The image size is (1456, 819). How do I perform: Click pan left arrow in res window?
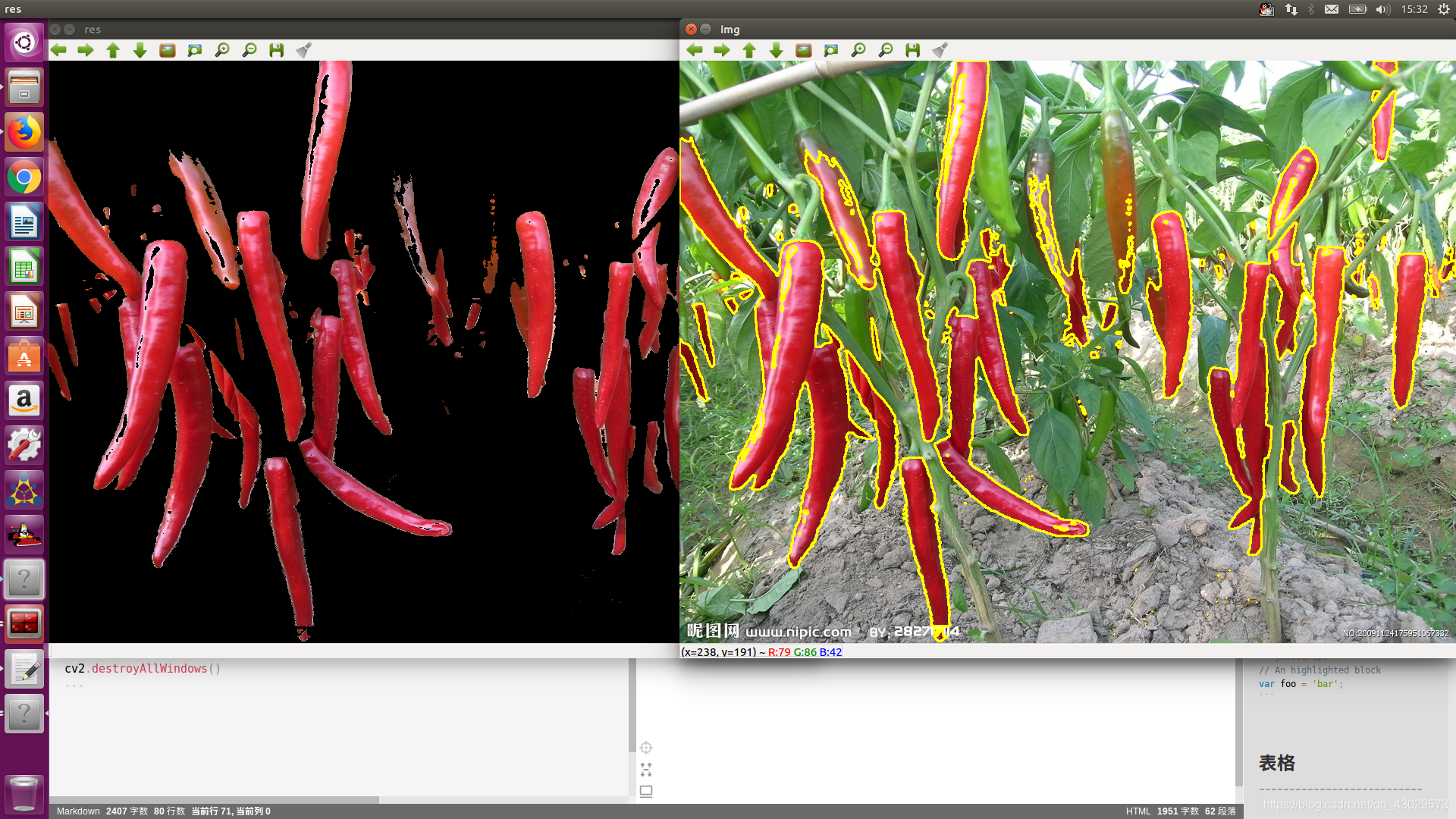[x=58, y=50]
